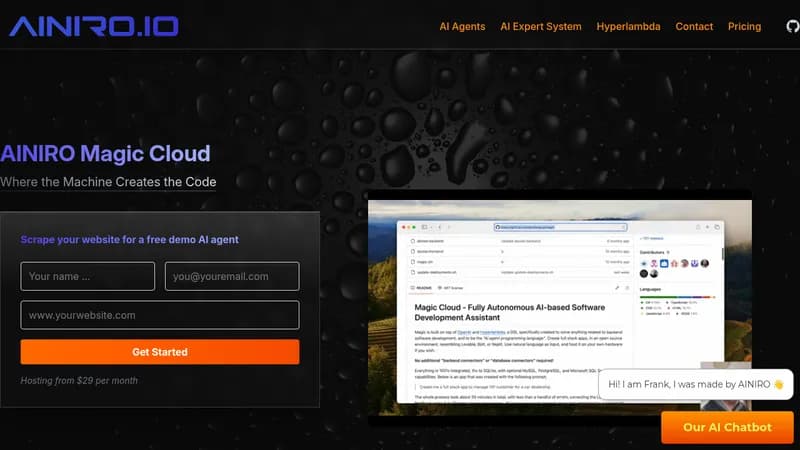The width and height of the screenshot is (800, 450).
Task: Click the Frank chatbot greeting bubble
Action: tap(695, 384)
